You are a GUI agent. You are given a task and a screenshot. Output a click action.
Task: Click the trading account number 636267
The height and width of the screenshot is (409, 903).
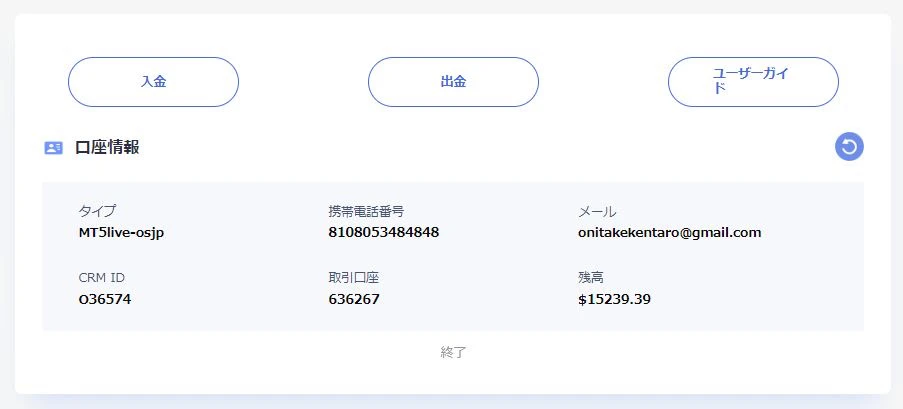tap(354, 299)
